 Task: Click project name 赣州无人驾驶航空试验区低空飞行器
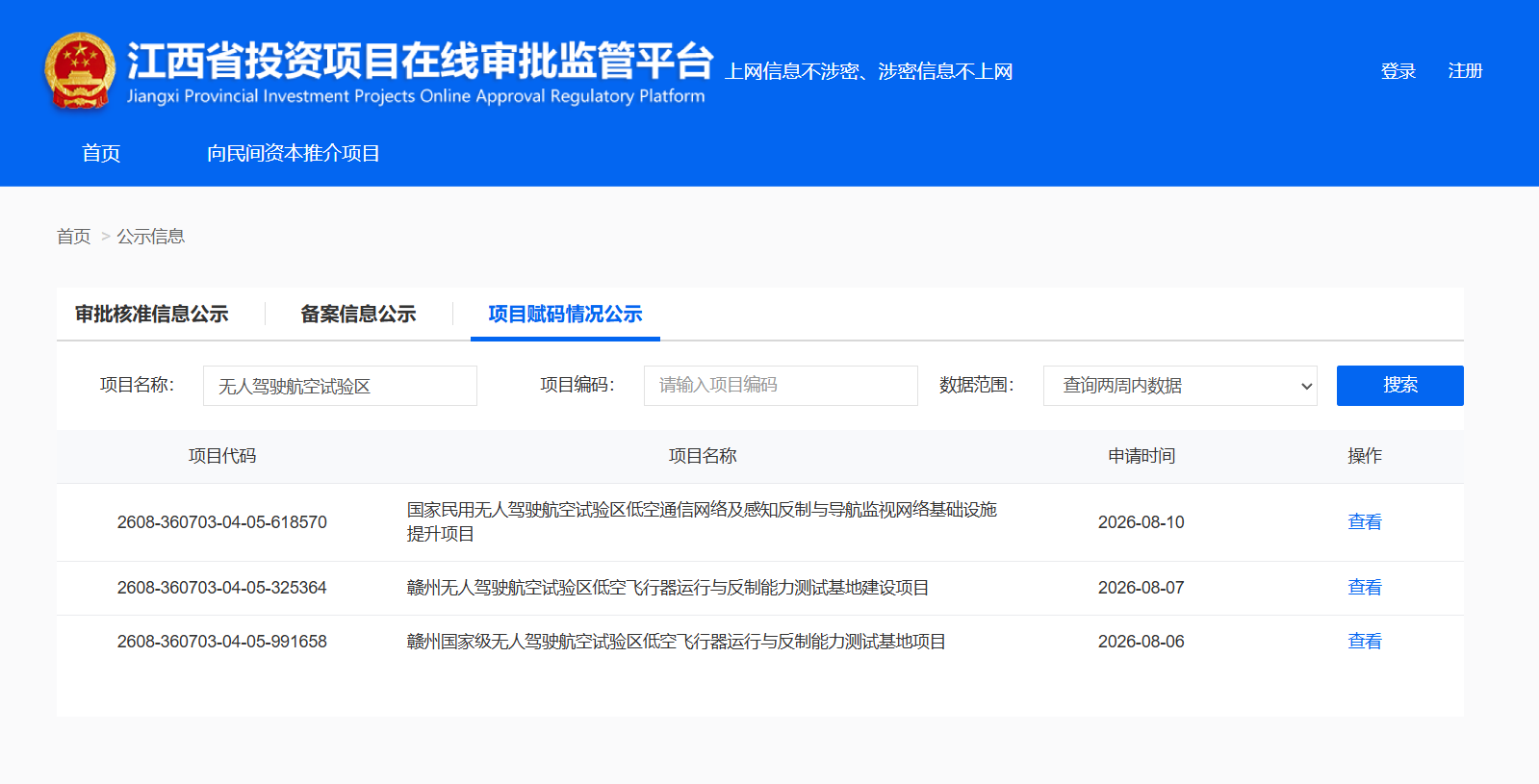(668, 588)
